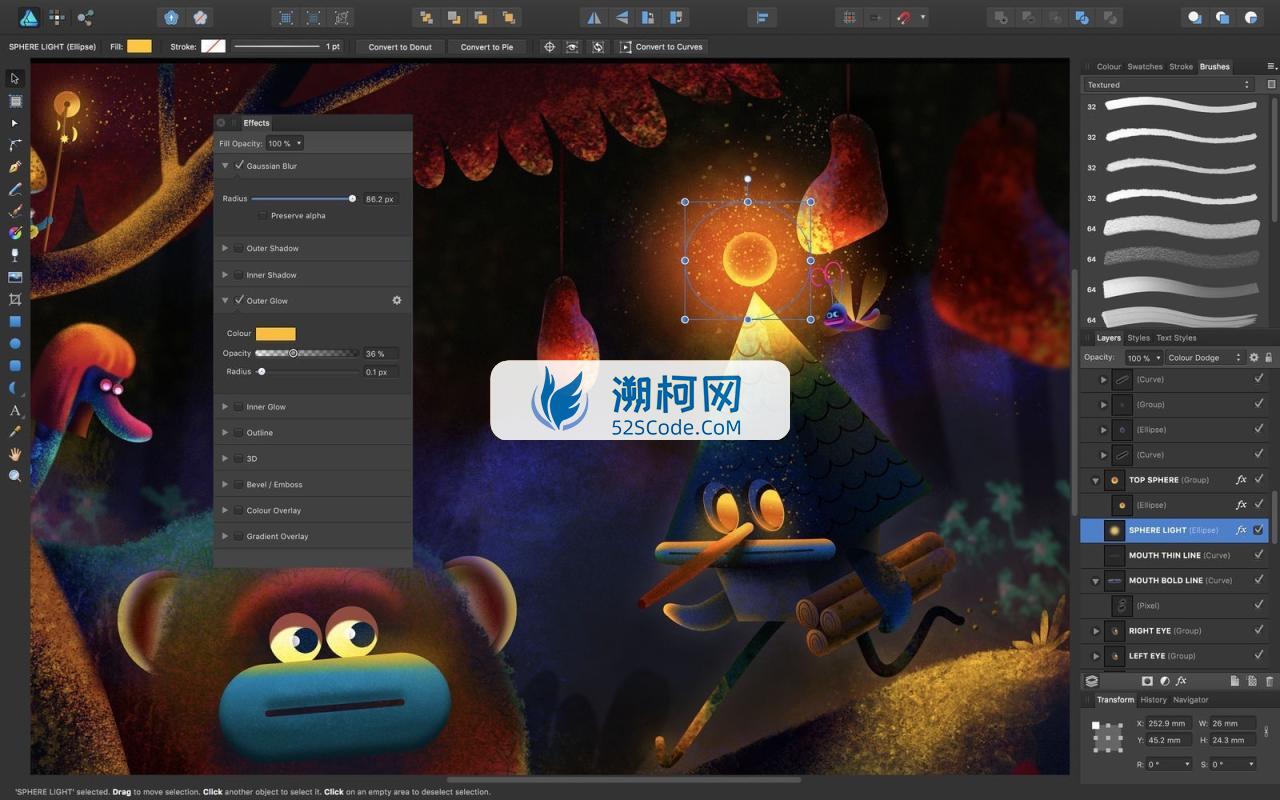Click Convert to Donut button

tap(400, 47)
